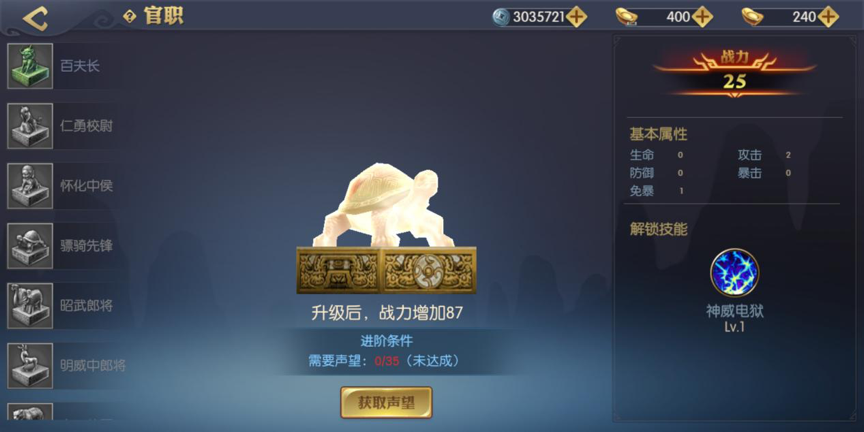Select the partially visible last seal icon
Screen dimensions: 864x432
[30, 412]
